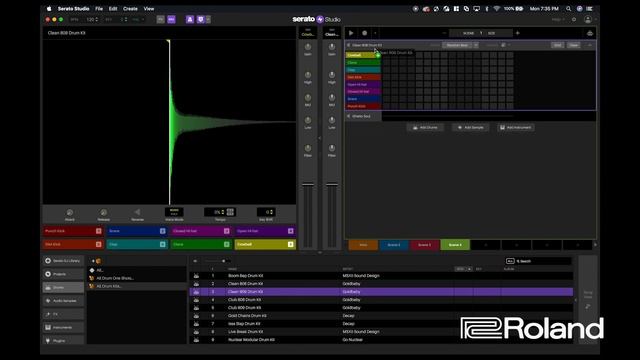
Task: Open user account icon
Action: 588,20
